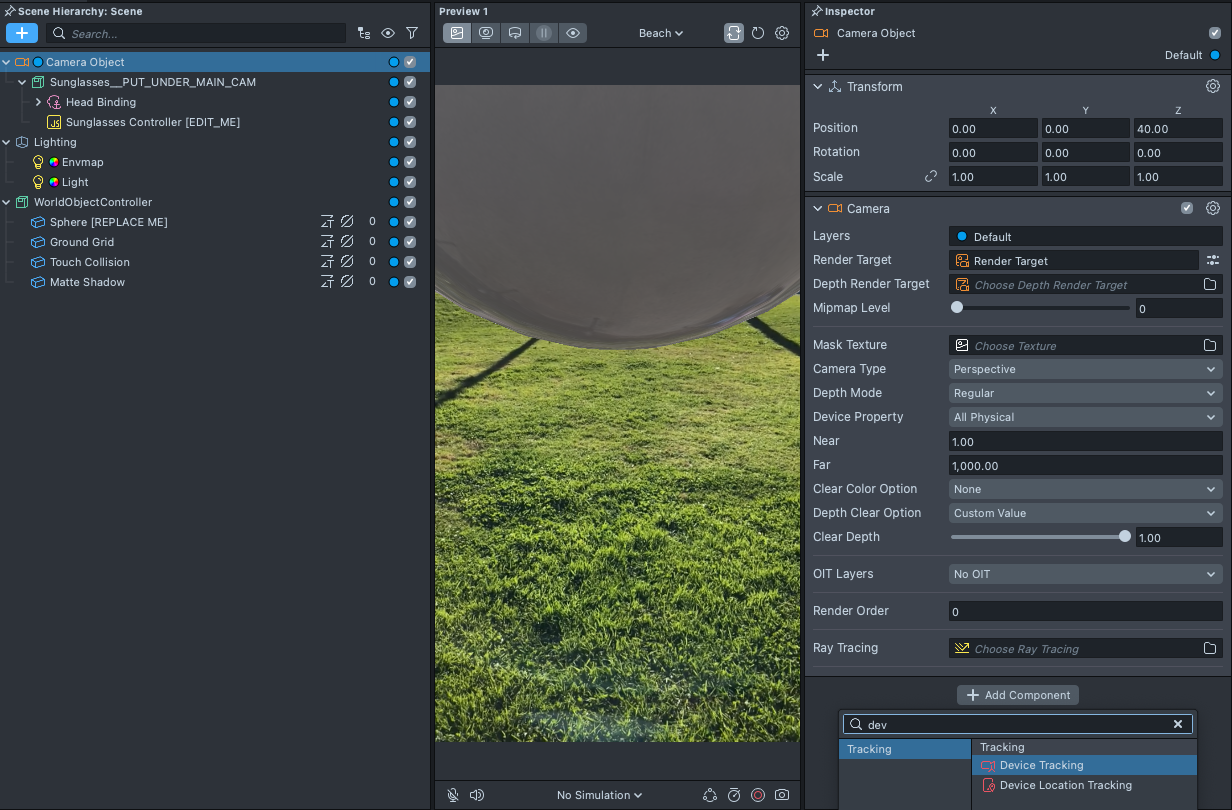Click the refresh icon in Preview panel

click(x=758, y=33)
